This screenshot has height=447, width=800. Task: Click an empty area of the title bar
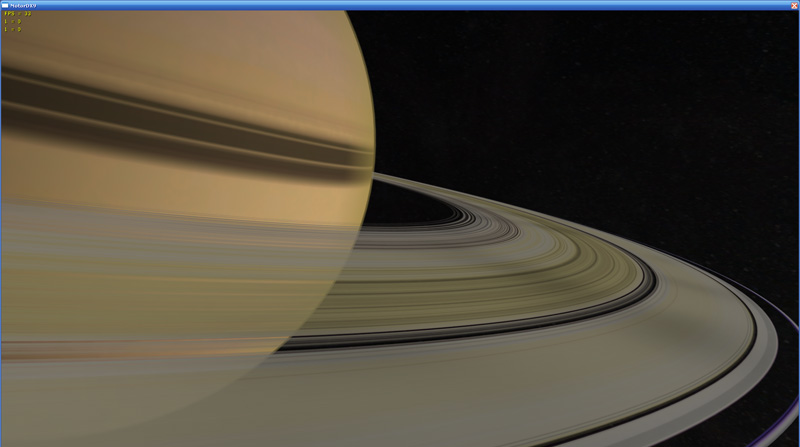400,5
